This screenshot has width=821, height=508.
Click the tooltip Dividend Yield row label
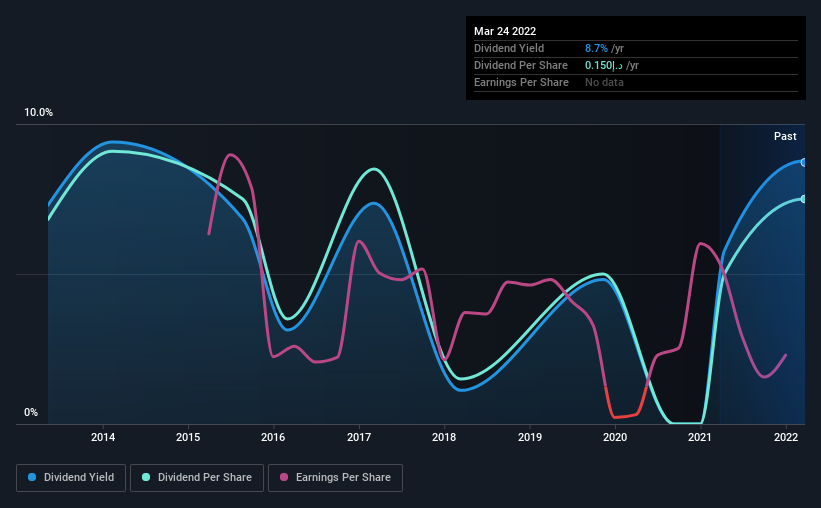509,48
